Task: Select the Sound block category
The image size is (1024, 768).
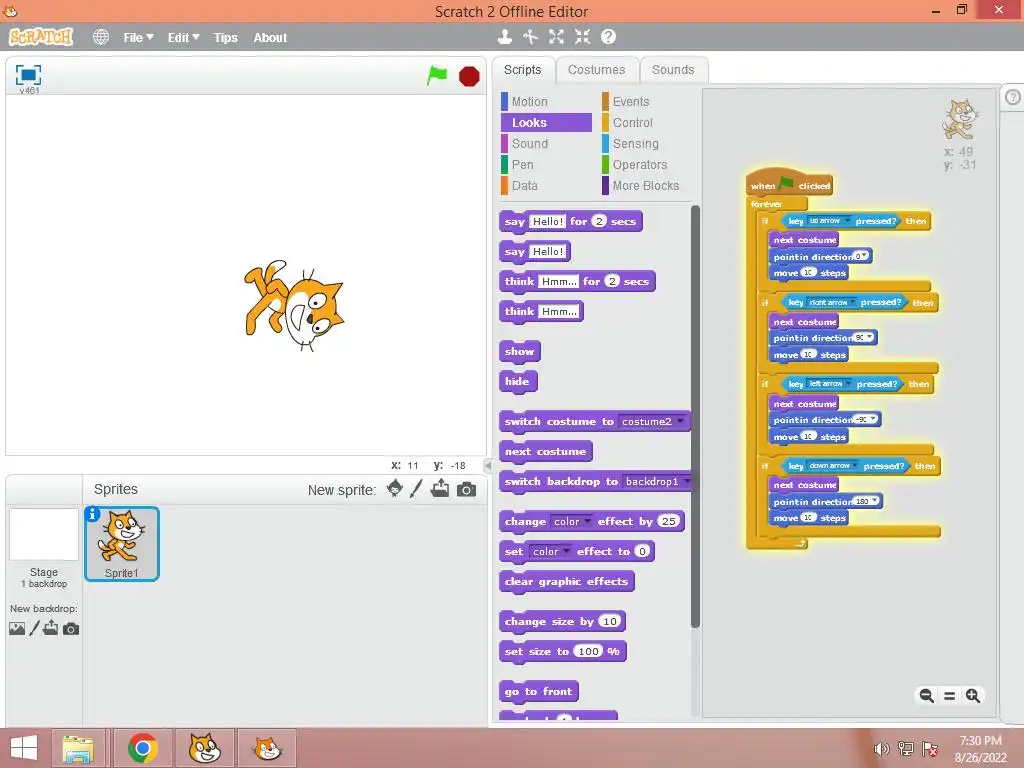Action: [530, 144]
